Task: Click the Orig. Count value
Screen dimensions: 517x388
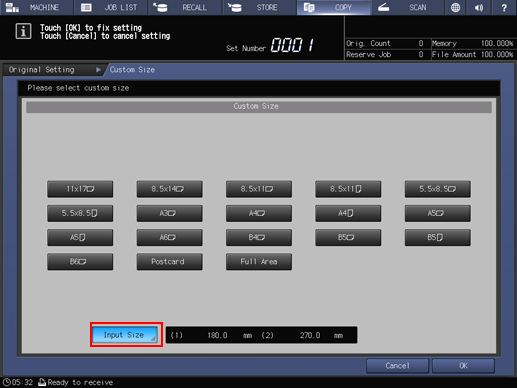Action: (421, 43)
